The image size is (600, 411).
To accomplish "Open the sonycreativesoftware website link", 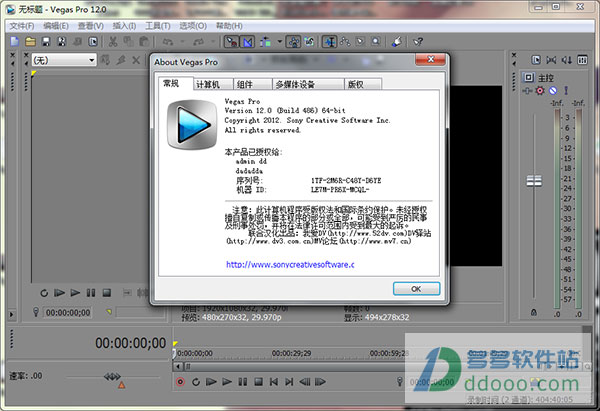I will tap(290, 264).
